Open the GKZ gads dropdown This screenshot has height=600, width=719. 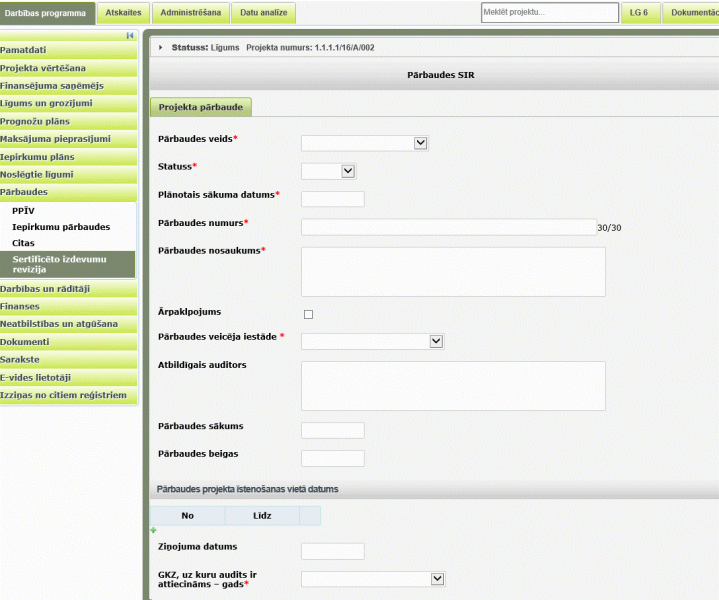coord(437,578)
